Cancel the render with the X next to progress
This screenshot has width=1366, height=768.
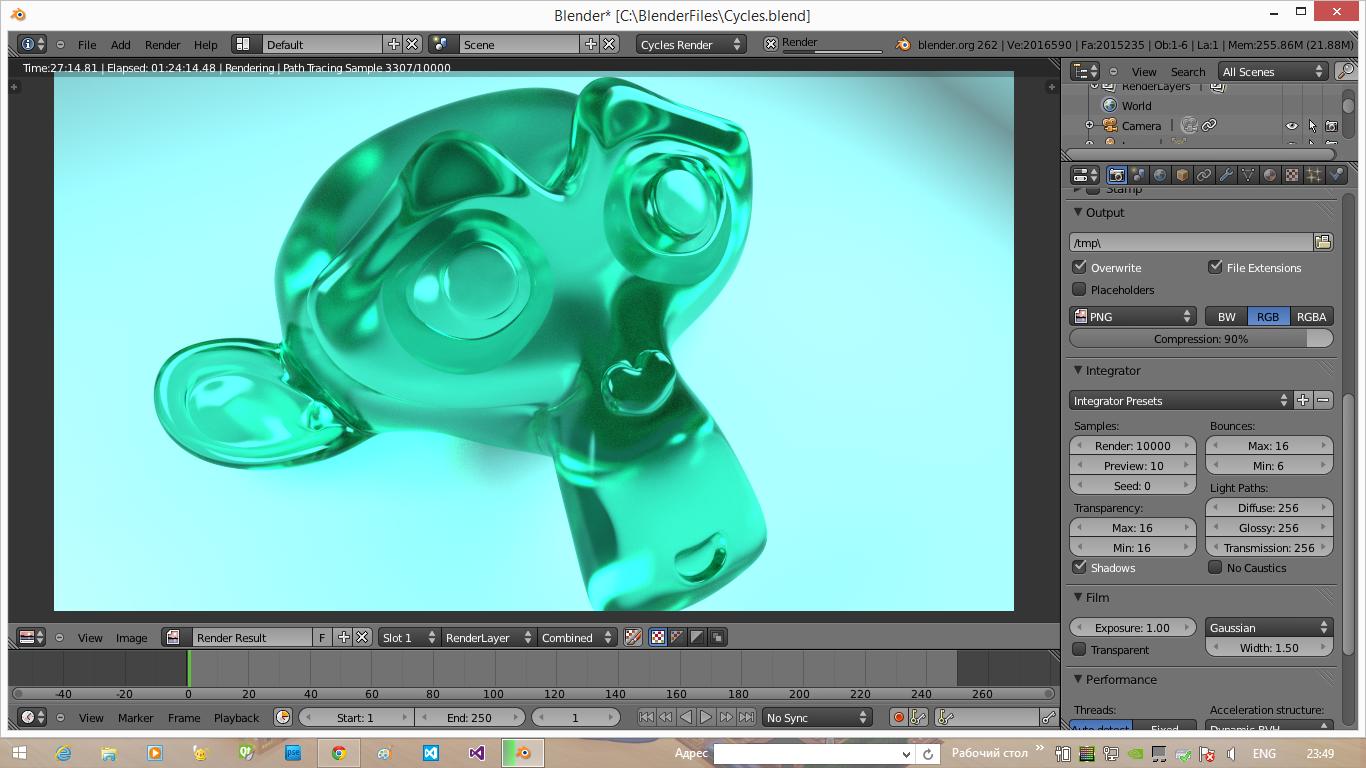pos(771,44)
